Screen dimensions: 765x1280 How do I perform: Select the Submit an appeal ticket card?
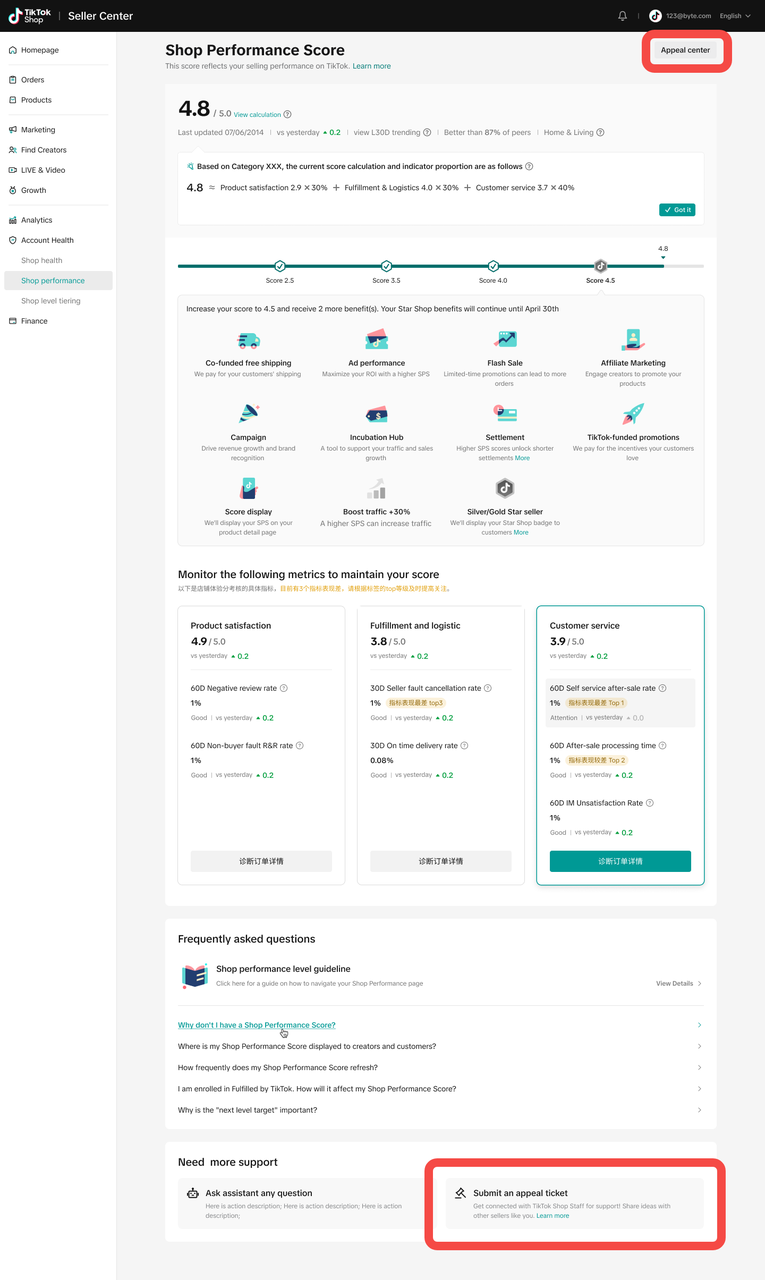pyautogui.click(x=574, y=1203)
